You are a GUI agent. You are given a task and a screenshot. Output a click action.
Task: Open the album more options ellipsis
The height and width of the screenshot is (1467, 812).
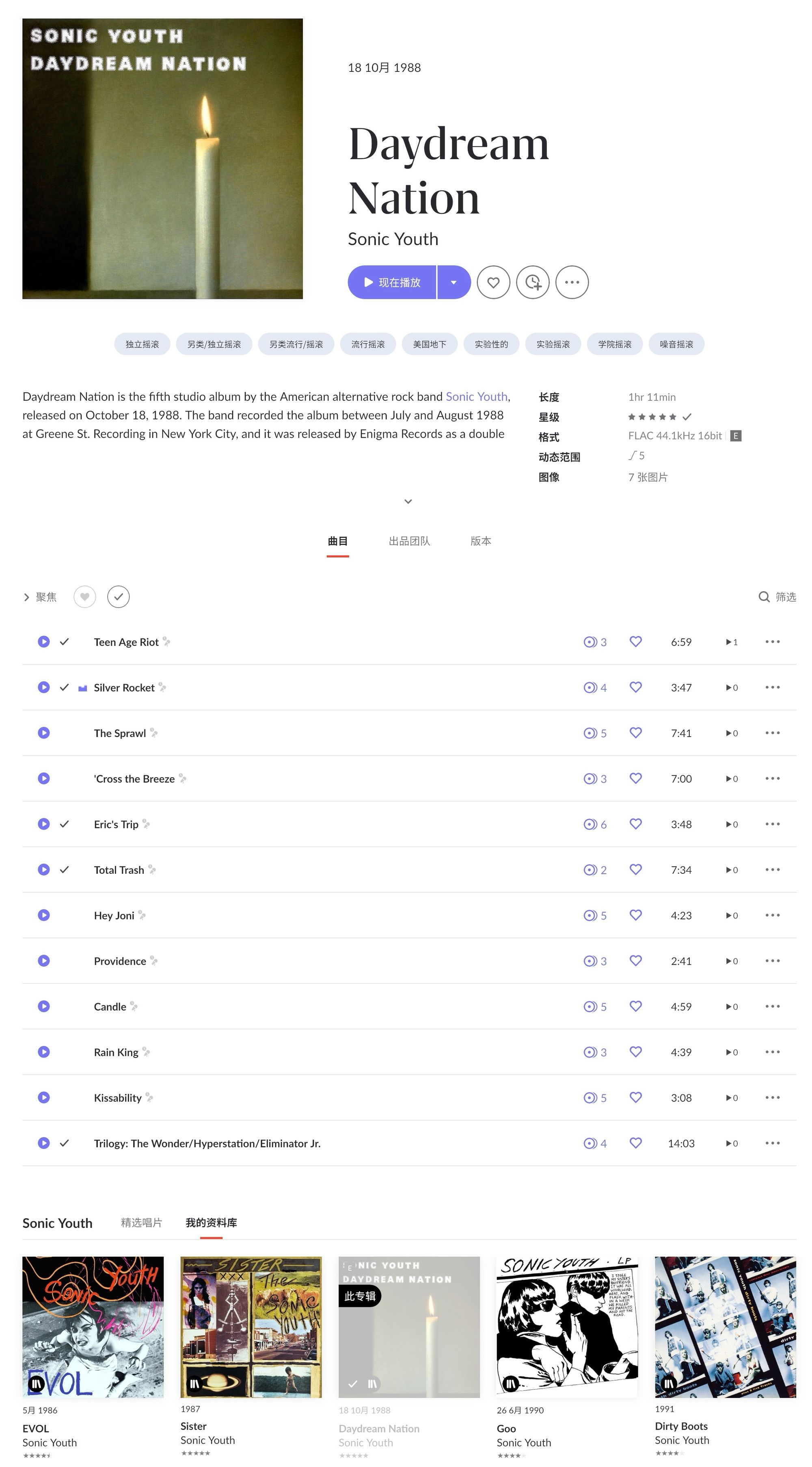tap(572, 283)
